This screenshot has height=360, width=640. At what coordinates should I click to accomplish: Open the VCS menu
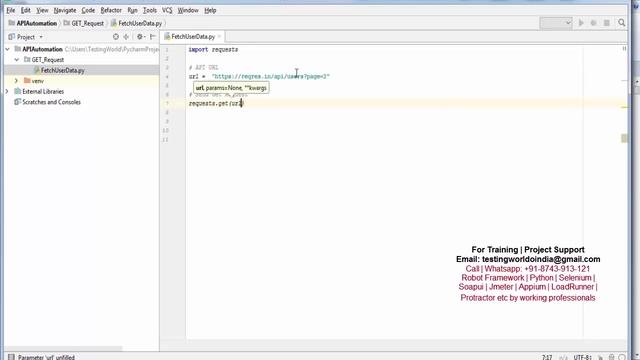click(x=167, y=10)
